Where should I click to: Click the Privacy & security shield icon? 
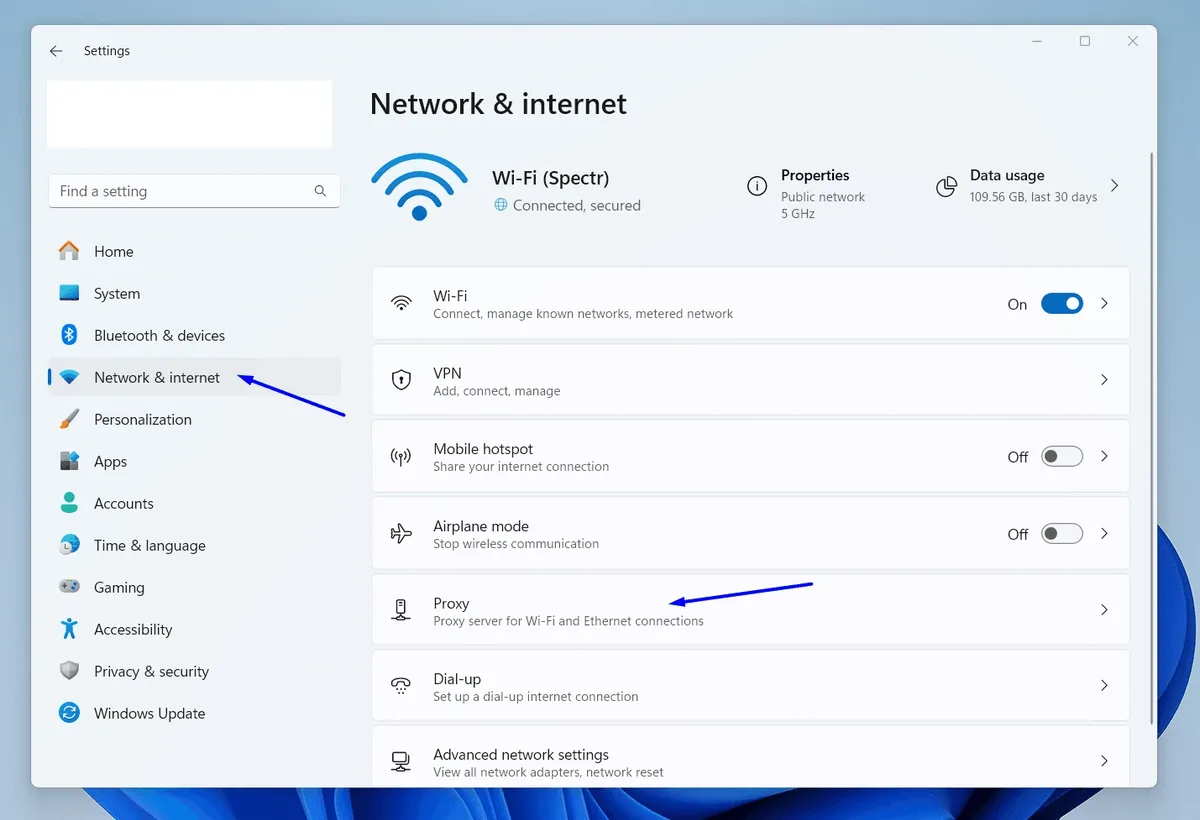click(69, 671)
